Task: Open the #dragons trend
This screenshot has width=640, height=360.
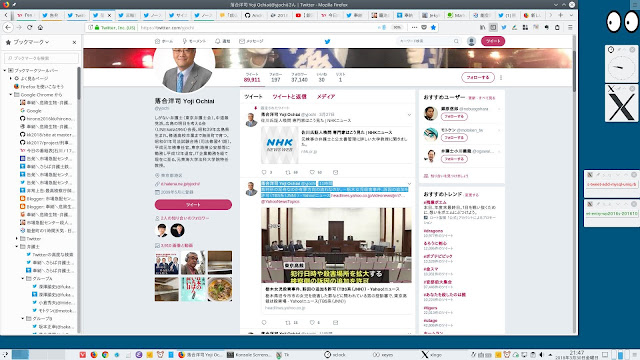Action: coord(433,231)
